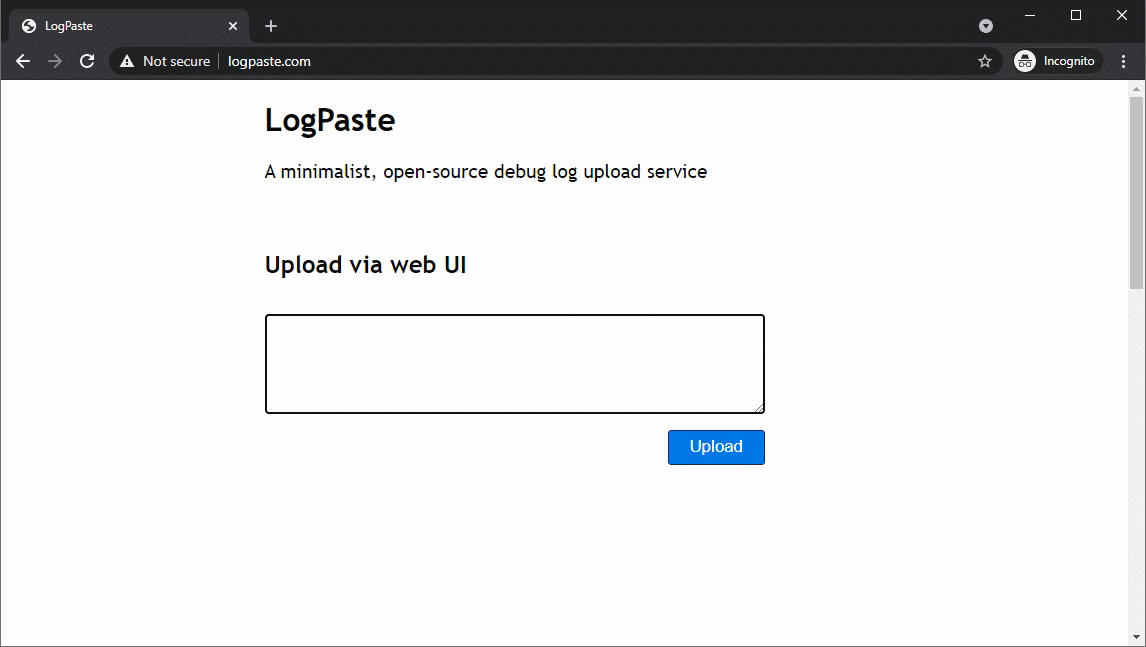The width and height of the screenshot is (1146, 647).
Task: Click the scrollbar down arrow
Action: click(1136, 638)
